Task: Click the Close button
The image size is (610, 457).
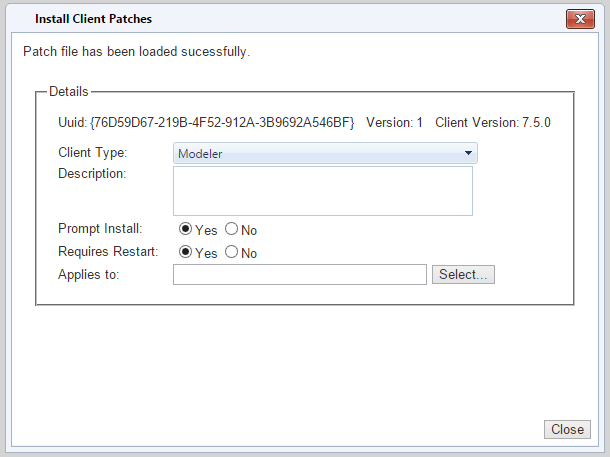Action: click(x=567, y=429)
